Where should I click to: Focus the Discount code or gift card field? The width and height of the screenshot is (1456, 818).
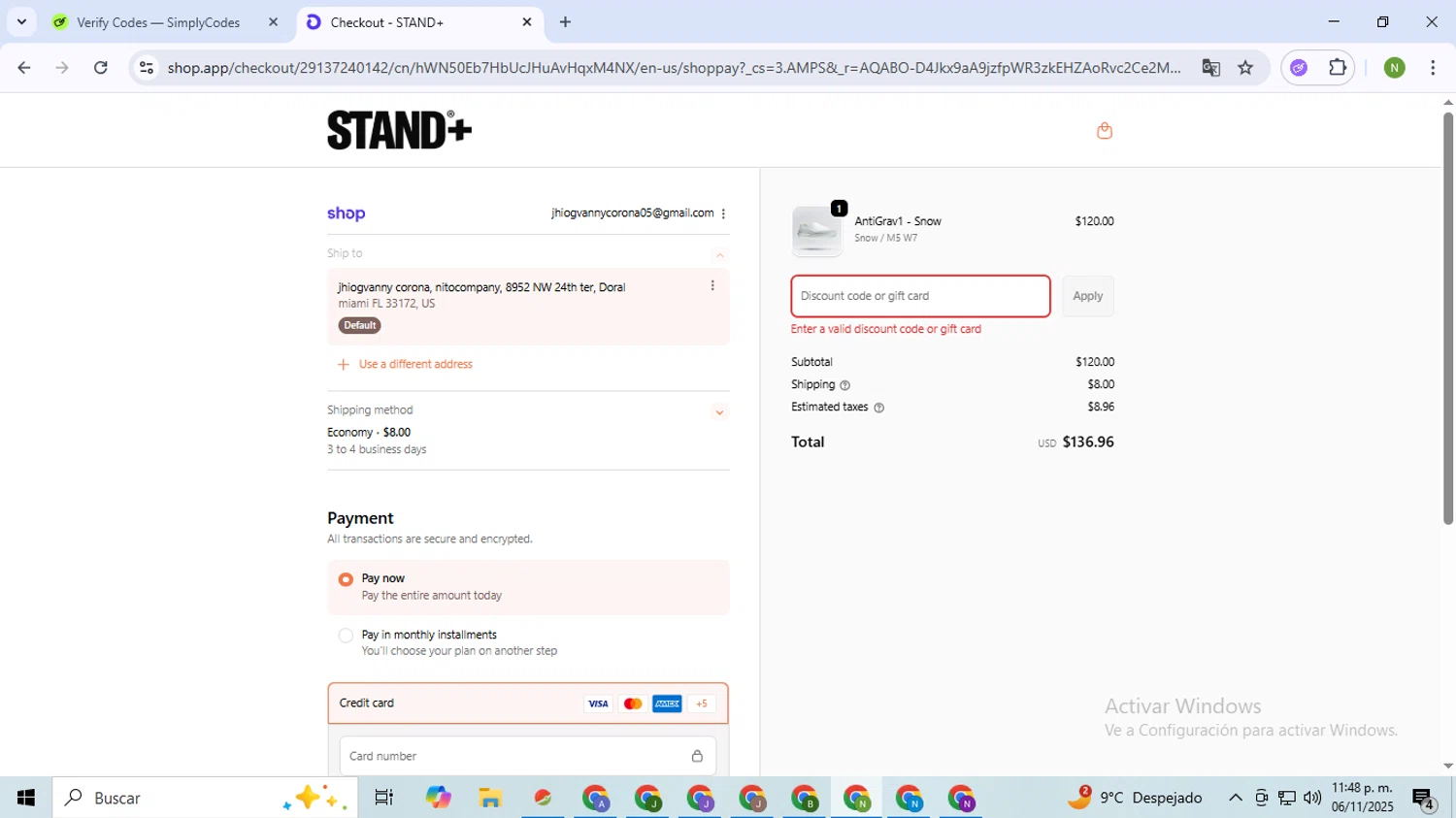920,296
